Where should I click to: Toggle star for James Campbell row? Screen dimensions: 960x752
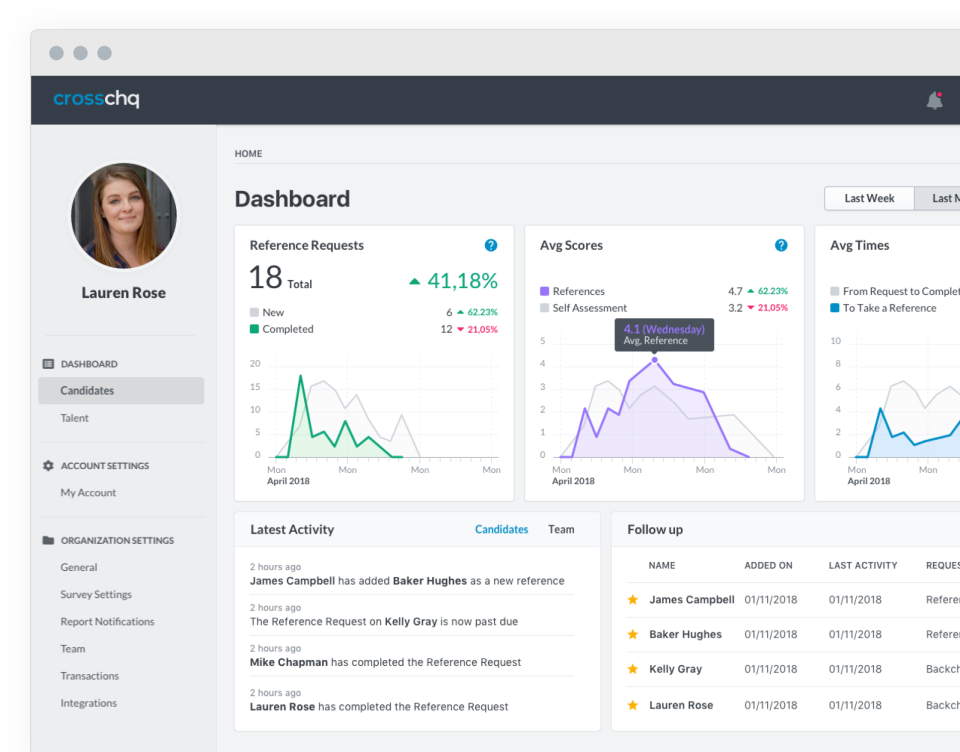click(x=633, y=600)
